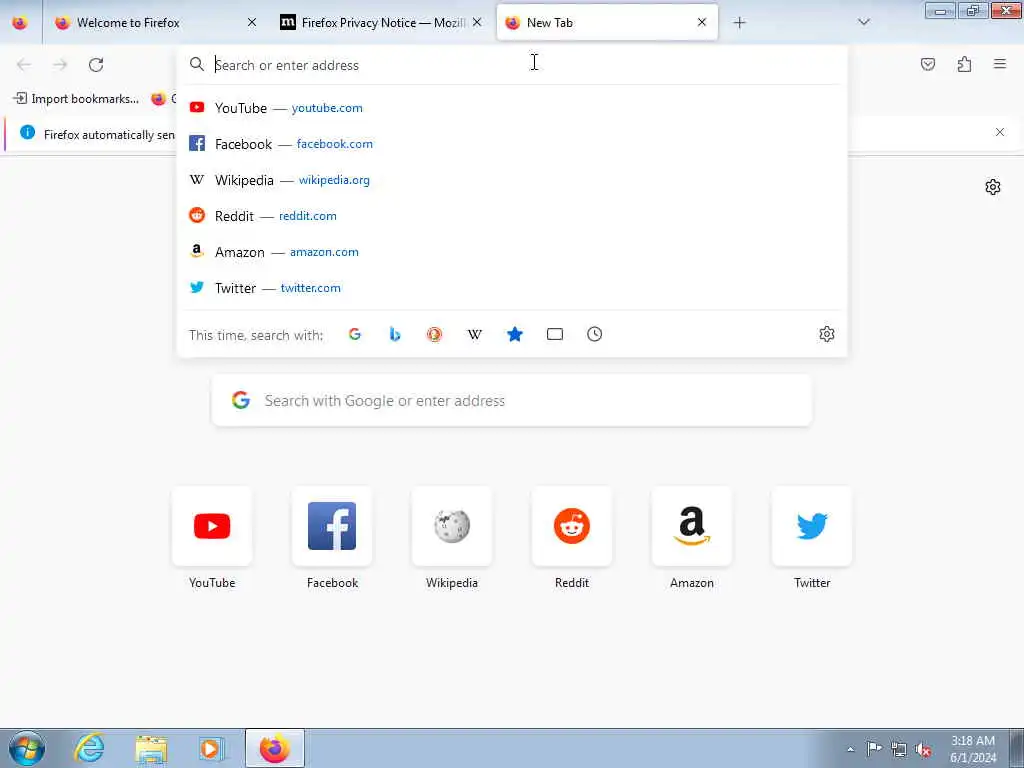The height and width of the screenshot is (768, 1024).
Task: Open a new tab with plus button
Action: (x=739, y=23)
